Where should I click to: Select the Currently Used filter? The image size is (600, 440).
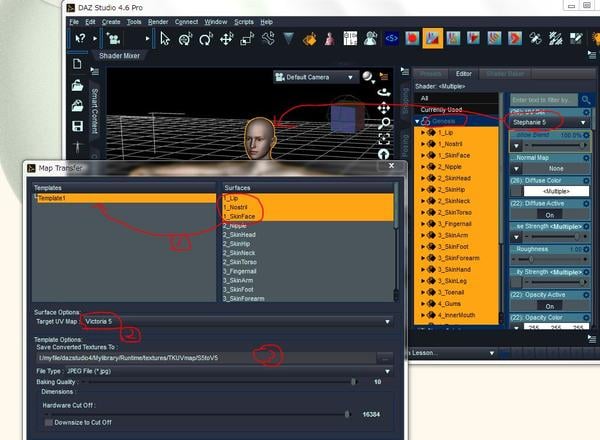(x=456, y=110)
